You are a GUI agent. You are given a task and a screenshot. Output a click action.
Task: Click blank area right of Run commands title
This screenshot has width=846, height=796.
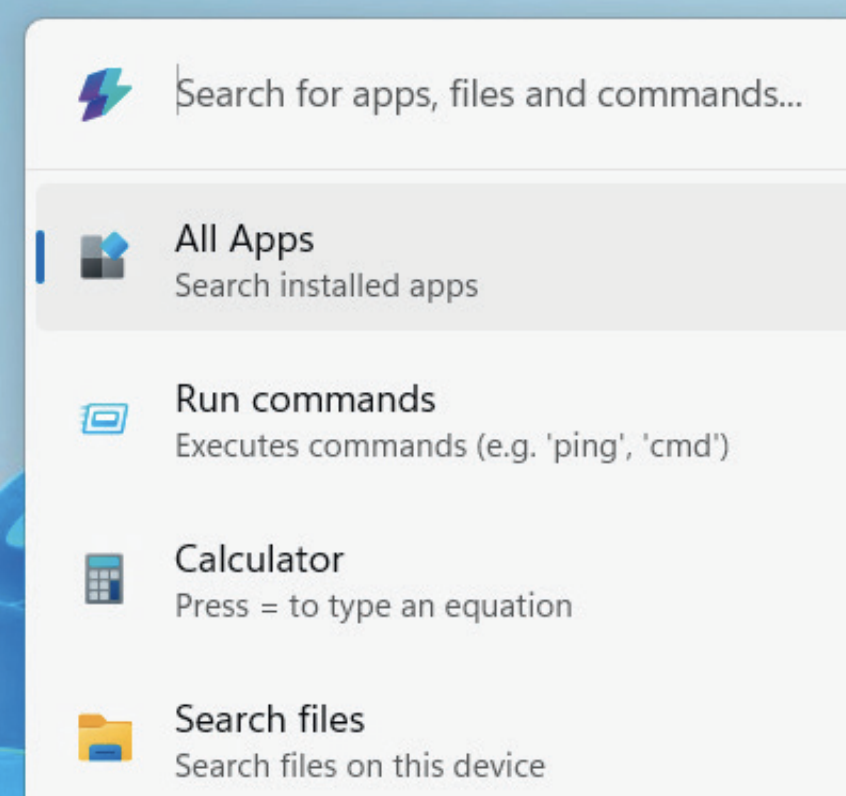coord(640,400)
